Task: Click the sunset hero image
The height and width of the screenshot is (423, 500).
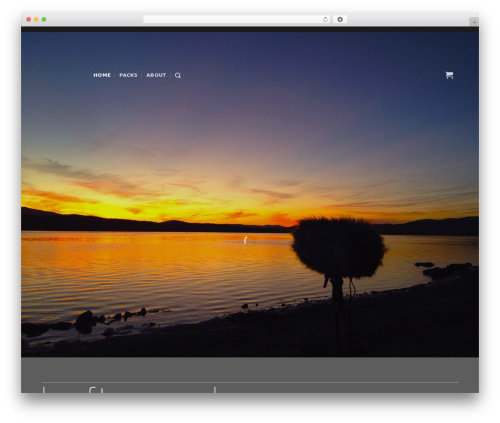Action: [x=250, y=194]
